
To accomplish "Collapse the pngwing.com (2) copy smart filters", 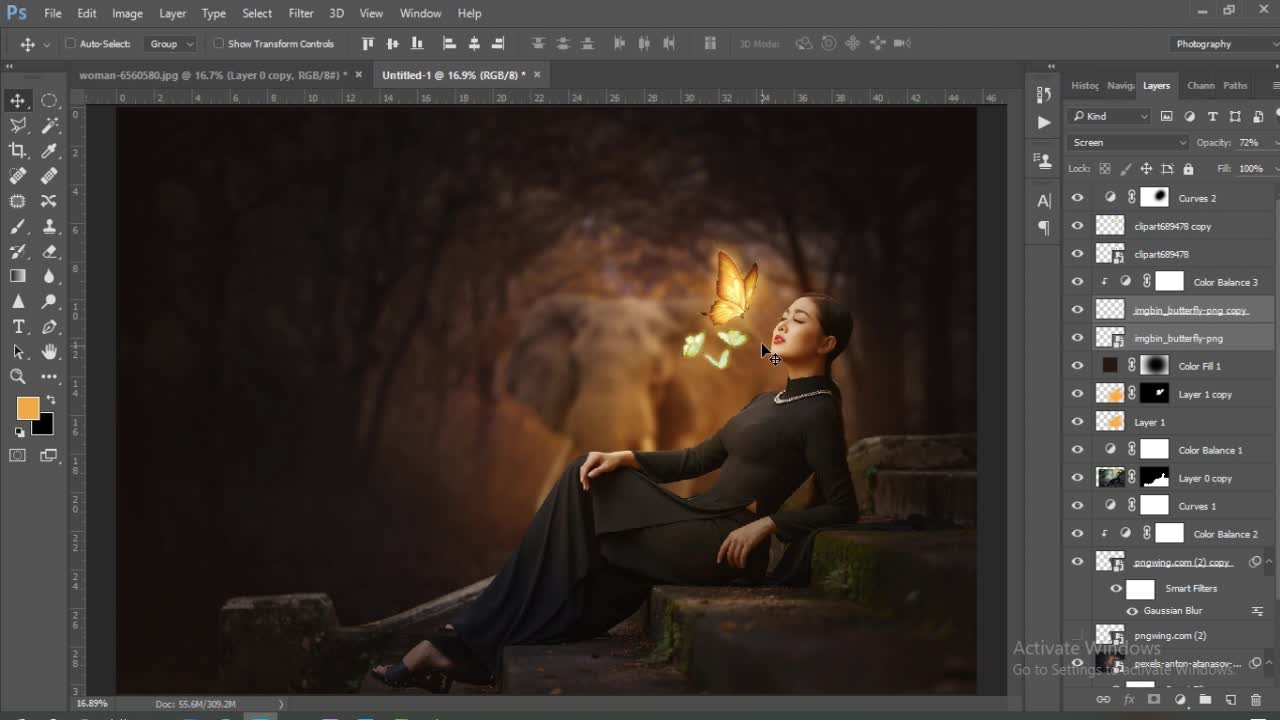I will click(1270, 562).
